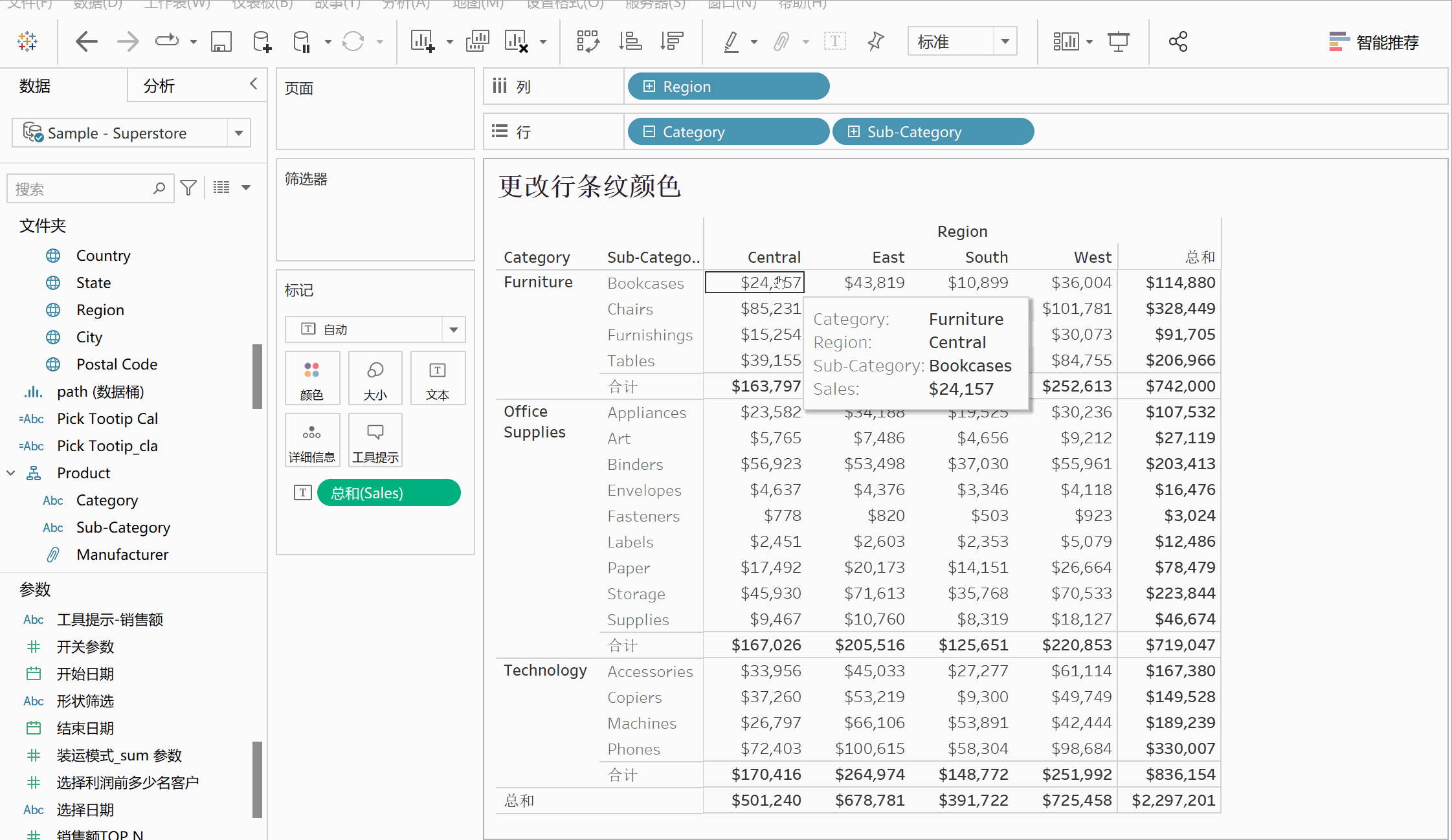Click the 总和(Sales) pill in marks
This screenshot has height=840, width=1452.
coord(389,492)
